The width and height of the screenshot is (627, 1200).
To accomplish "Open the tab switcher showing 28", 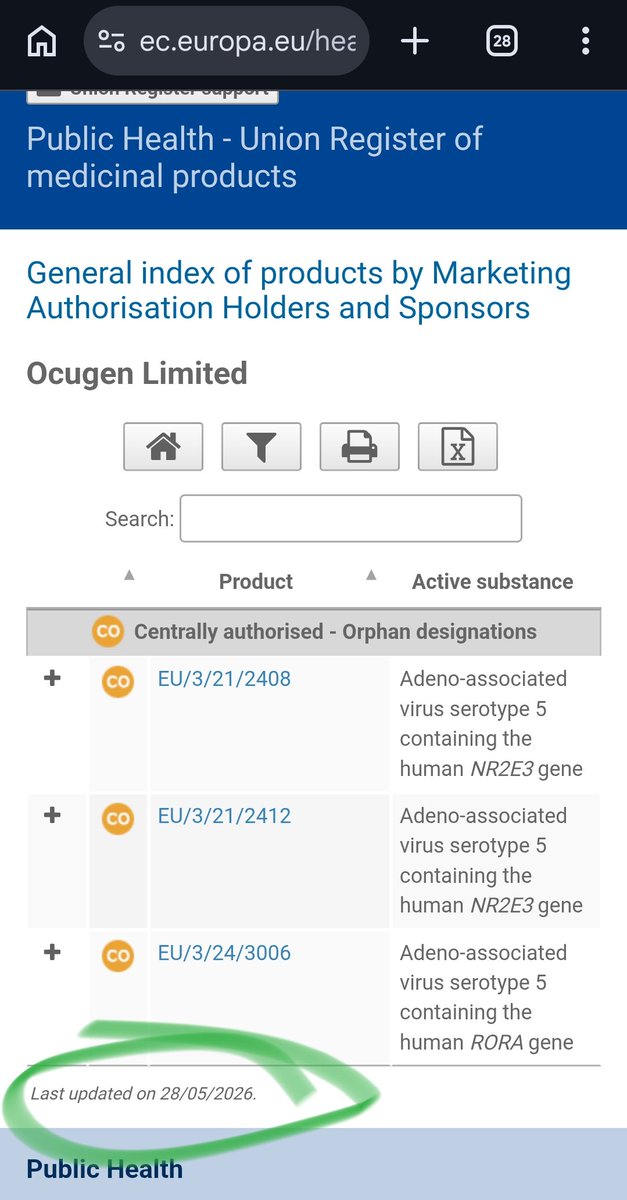I will [502, 41].
